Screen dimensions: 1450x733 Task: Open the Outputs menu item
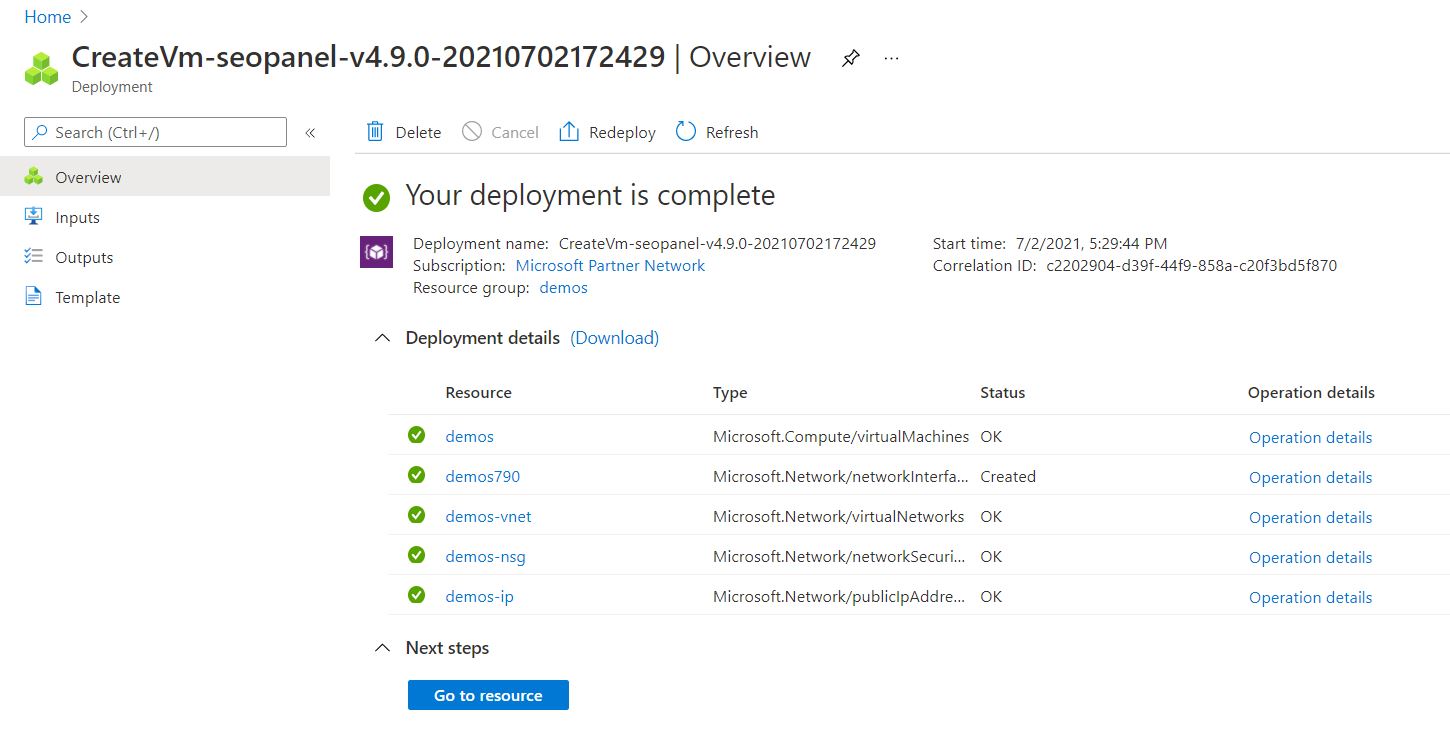click(x=84, y=257)
